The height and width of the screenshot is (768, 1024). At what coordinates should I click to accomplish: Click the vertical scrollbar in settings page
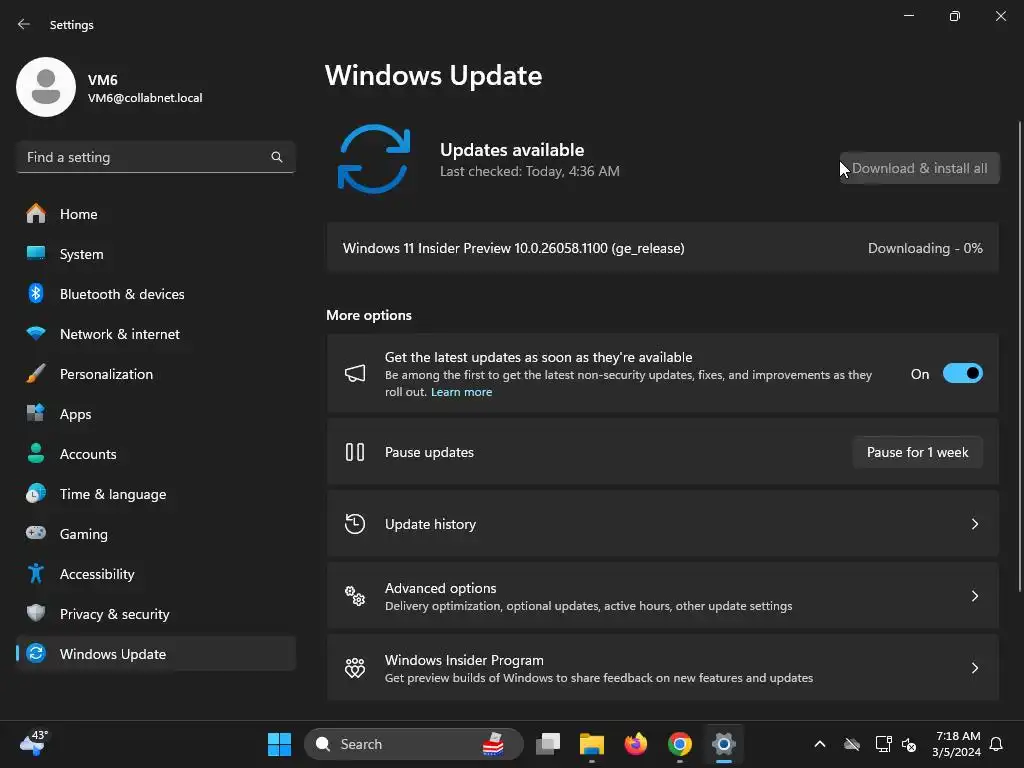click(x=1019, y=356)
